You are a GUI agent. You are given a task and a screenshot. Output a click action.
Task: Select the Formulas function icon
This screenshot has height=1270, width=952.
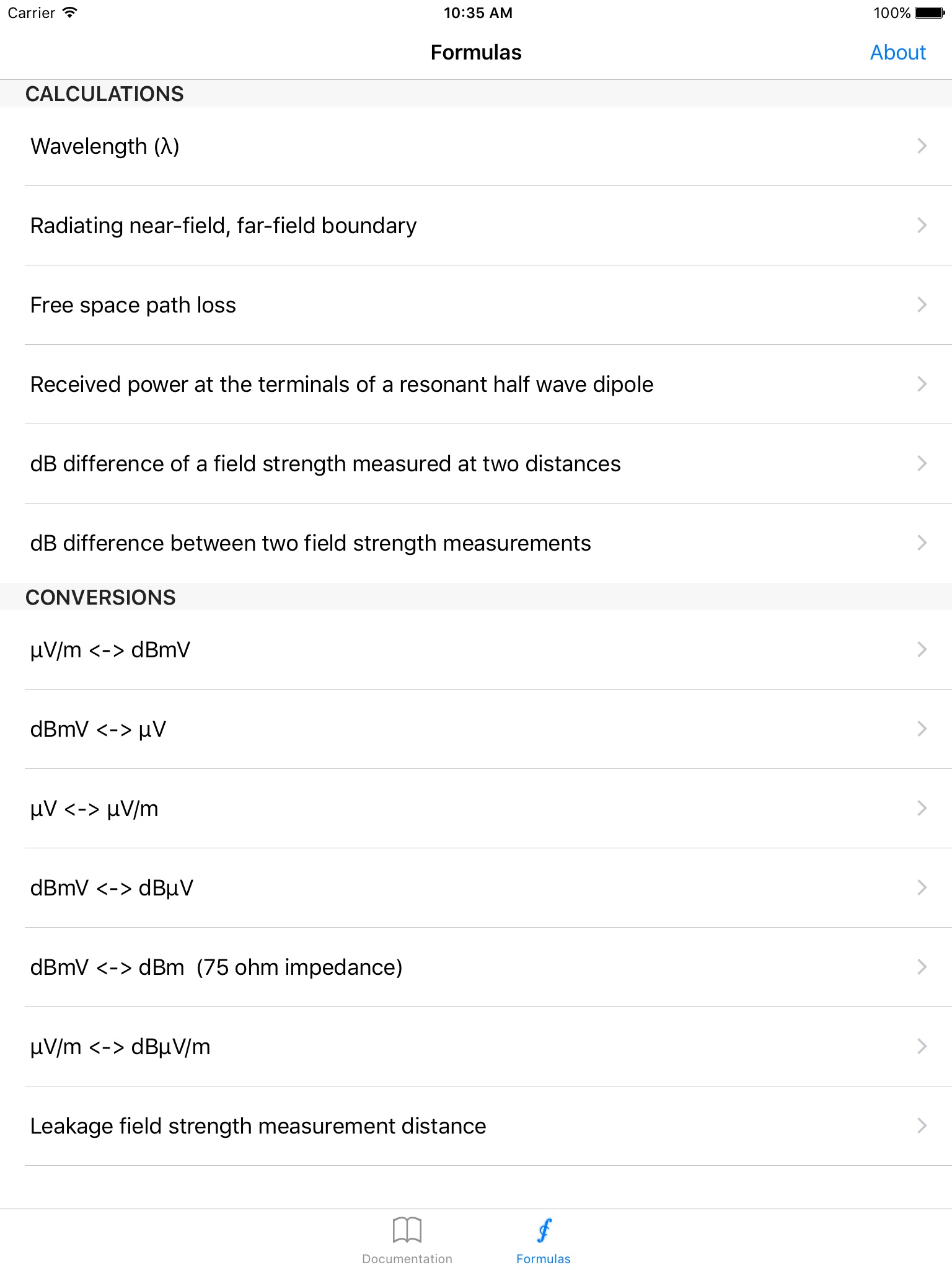(x=544, y=1230)
